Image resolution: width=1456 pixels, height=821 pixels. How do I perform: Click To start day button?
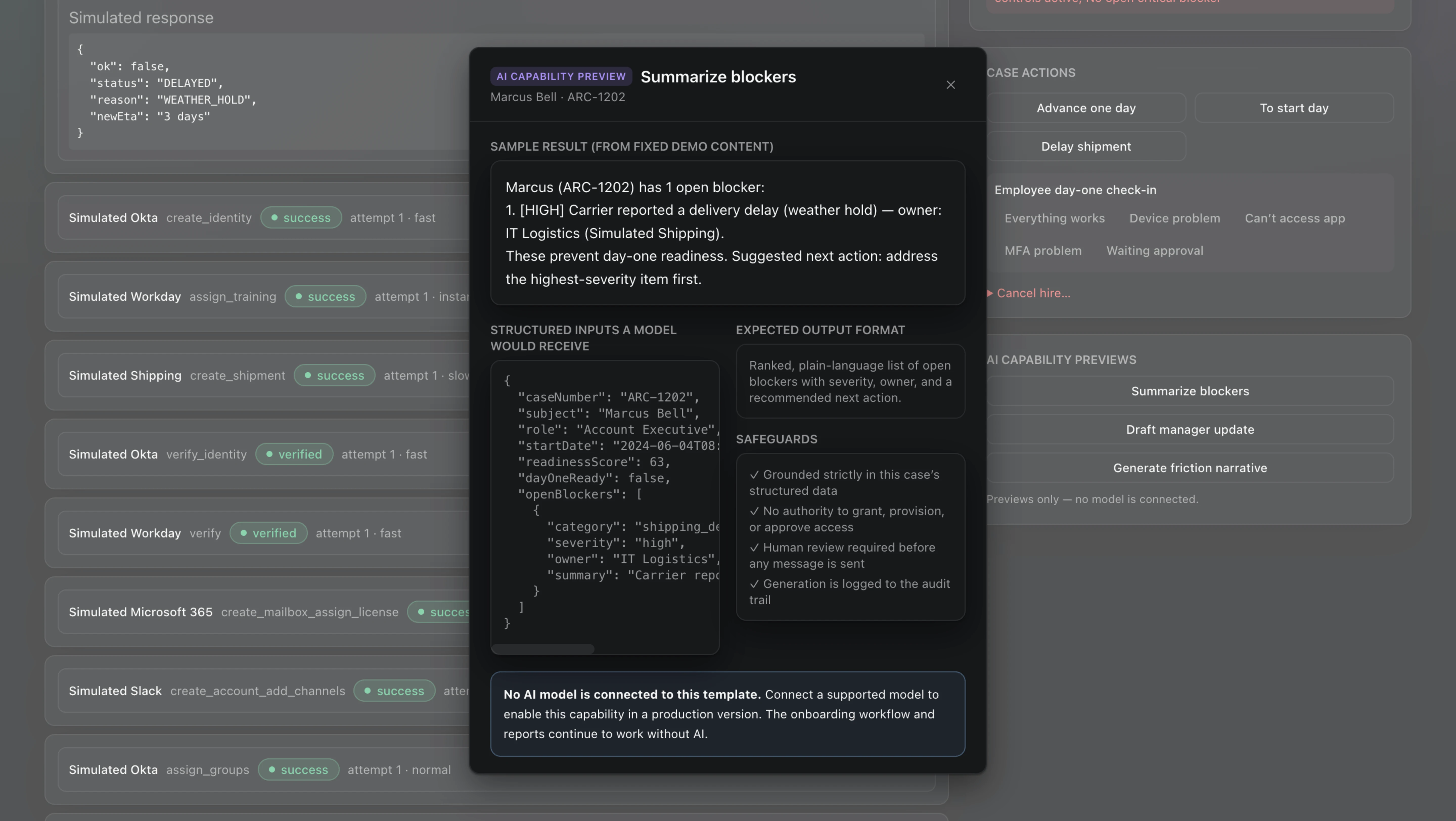1294,108
